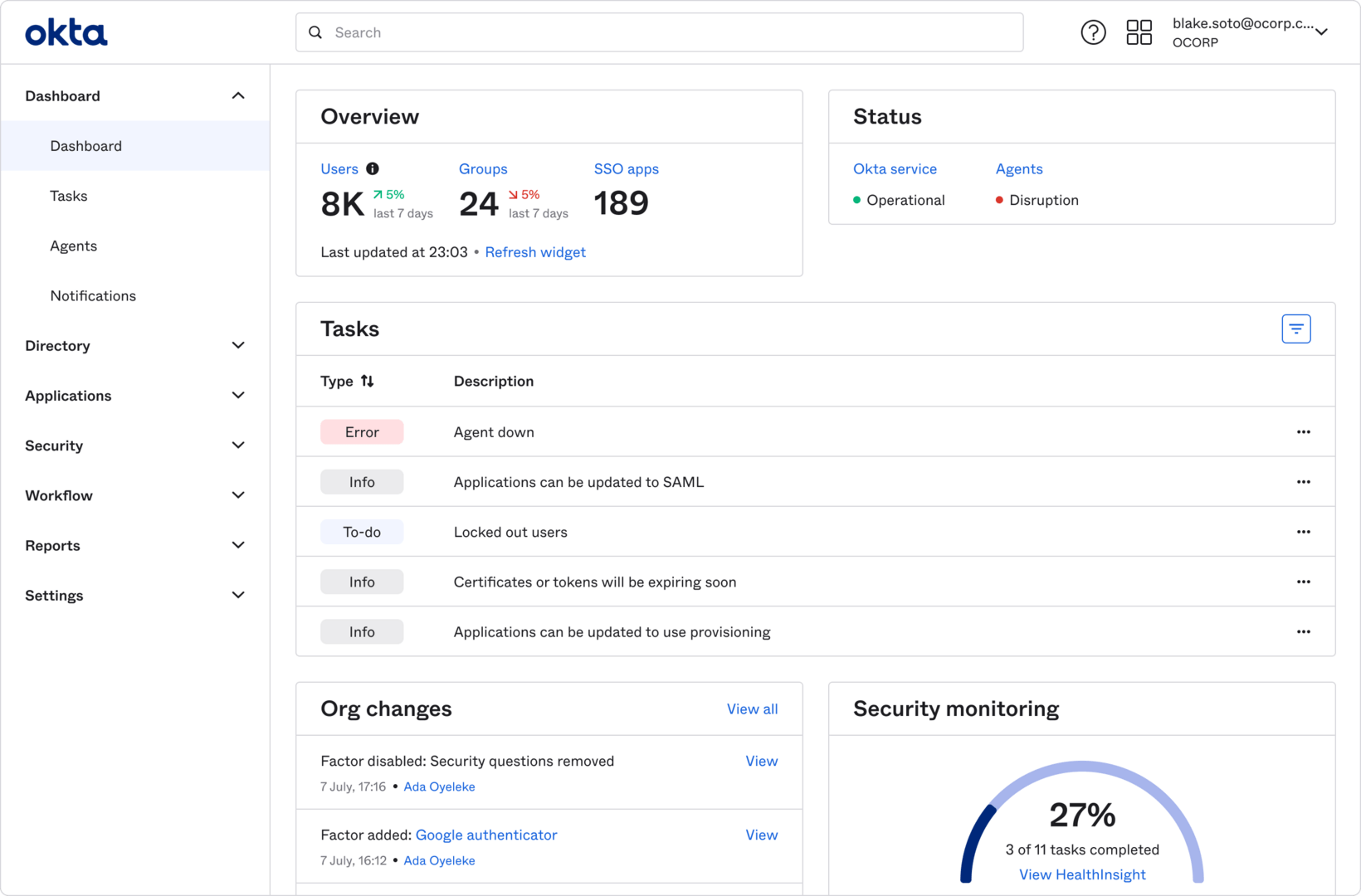Open the filter icon in the Tasks panel
This screenshot has height=896, width=1361.
click(1295, 329)
